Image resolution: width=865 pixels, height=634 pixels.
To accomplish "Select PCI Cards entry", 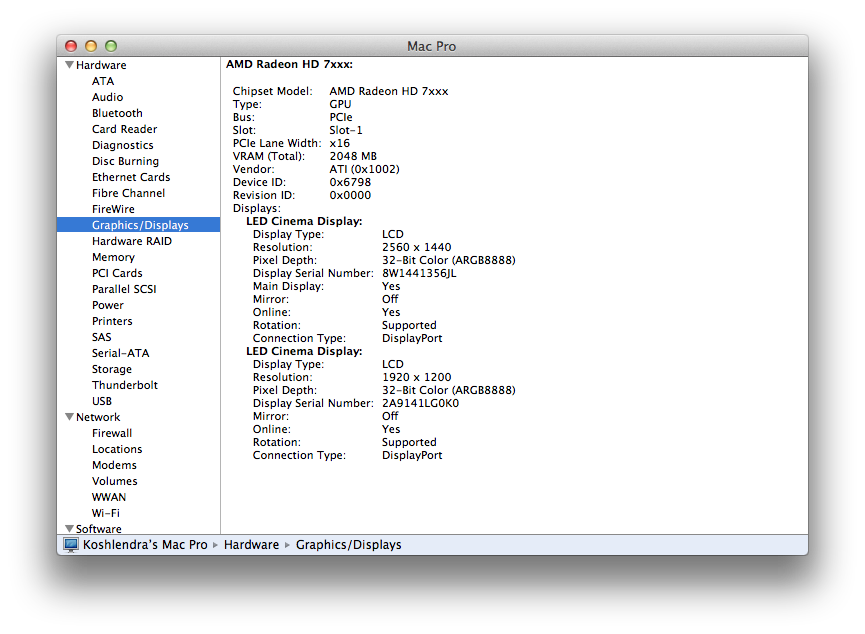I will click(118, 273).
